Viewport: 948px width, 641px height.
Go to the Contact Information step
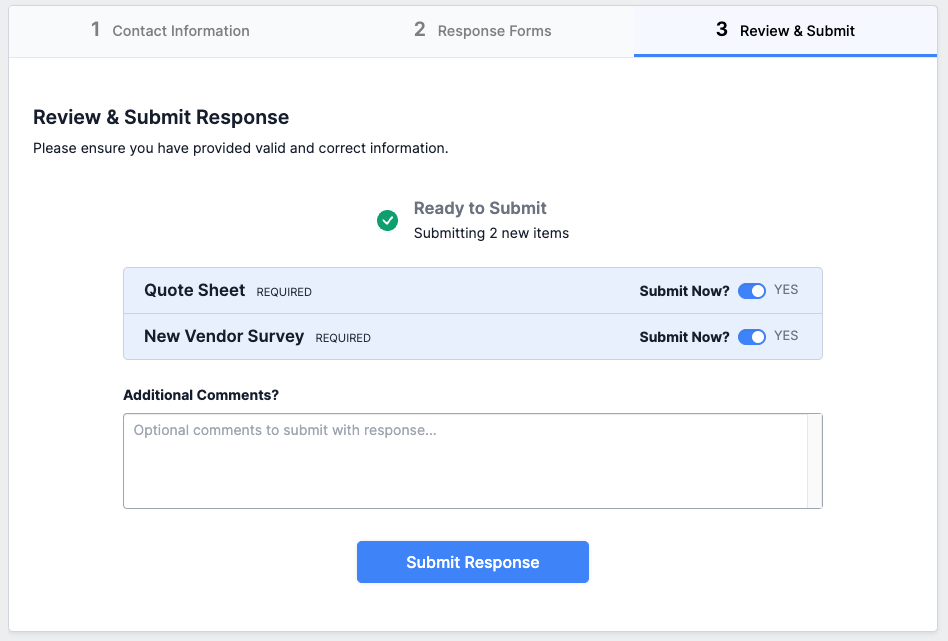point(170,30)
